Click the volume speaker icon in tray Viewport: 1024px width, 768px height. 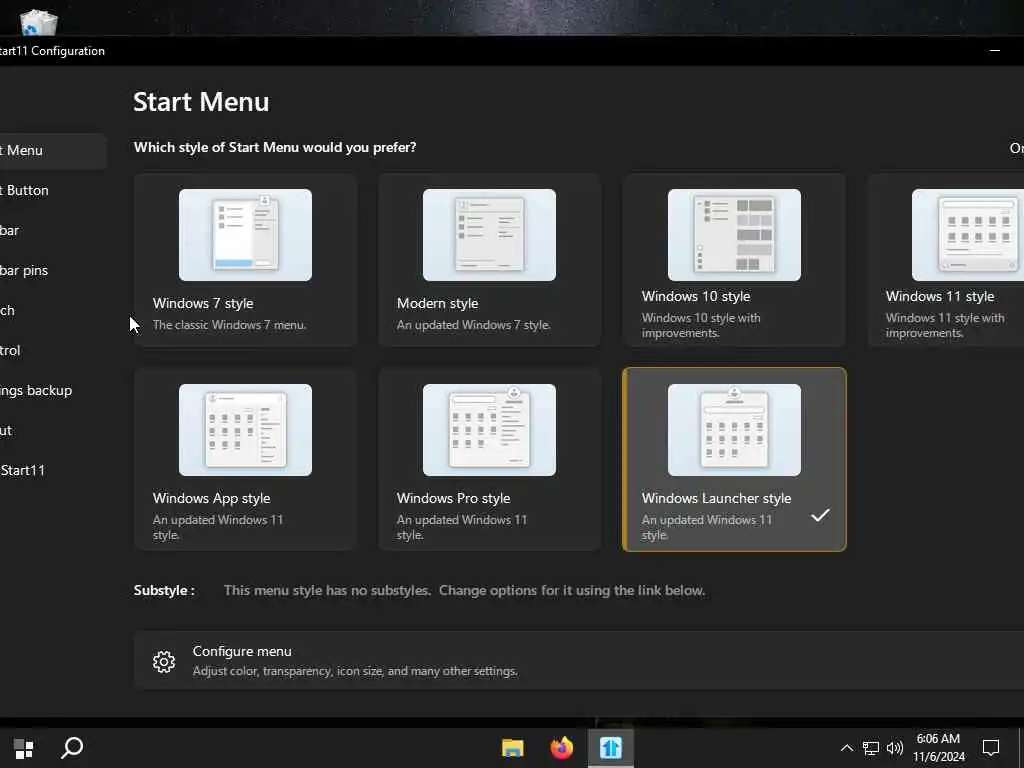[895, 748]
